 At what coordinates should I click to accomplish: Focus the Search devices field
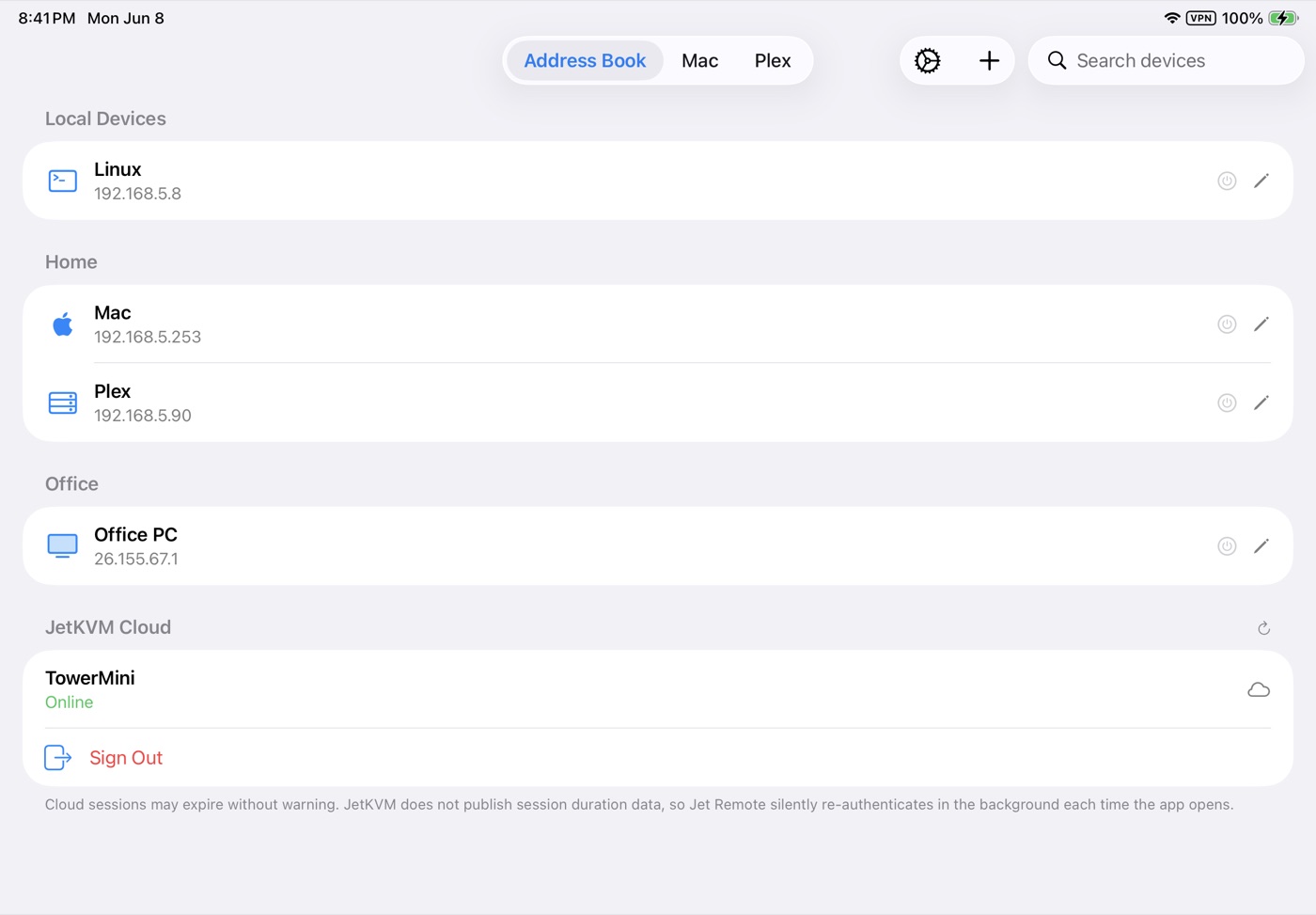(x=1166, y=60)
